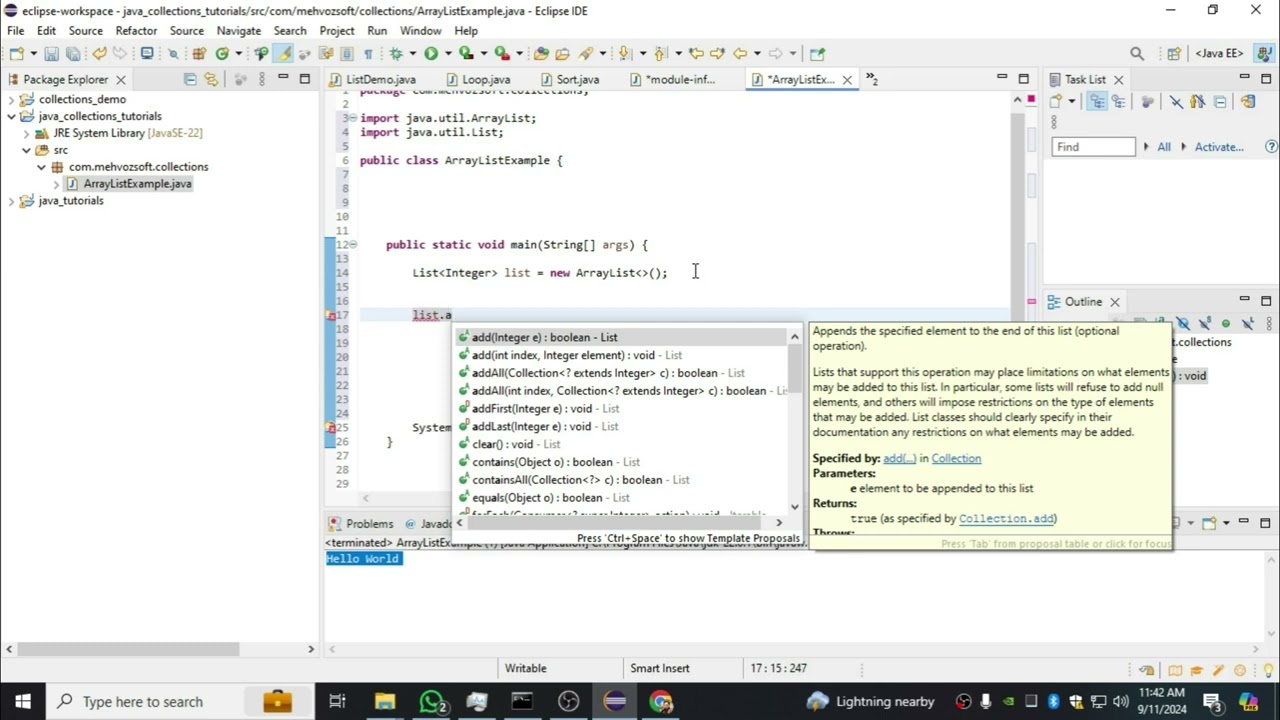Image resolution: width=1280 pixels, height=720 pixels.
Task: Show hidden editor tabs list
Action: pyautogui.click(x=871, y=79)
